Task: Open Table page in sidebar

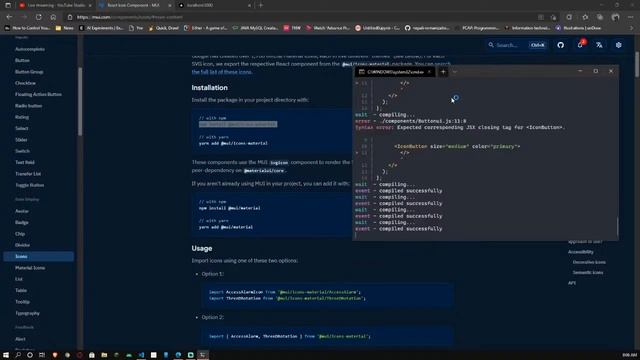Action: [x=21, y=291]
